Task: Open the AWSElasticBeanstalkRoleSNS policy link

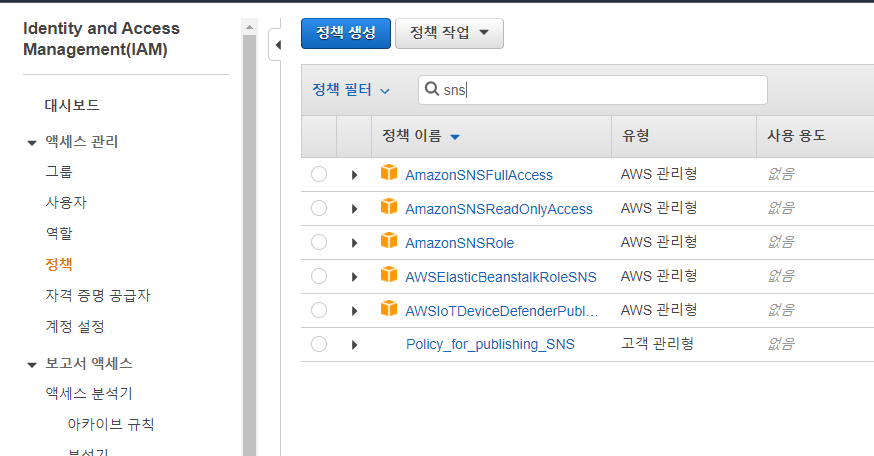Action: (x=501, y=277)
